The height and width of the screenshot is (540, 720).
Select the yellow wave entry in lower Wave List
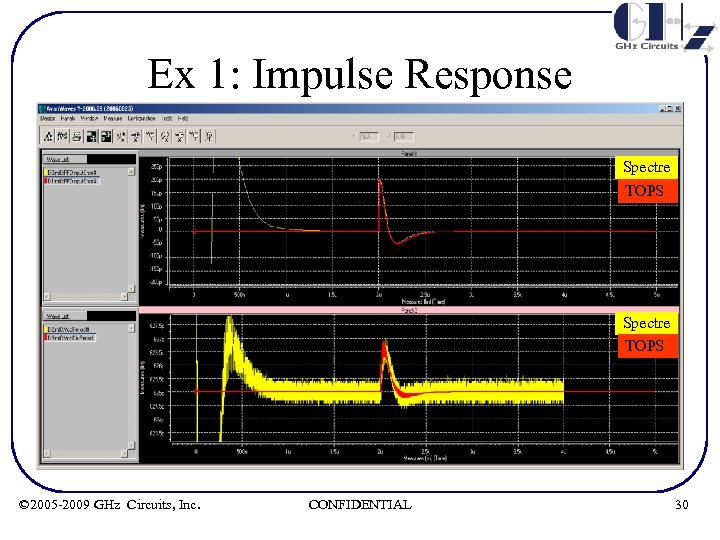69,329
